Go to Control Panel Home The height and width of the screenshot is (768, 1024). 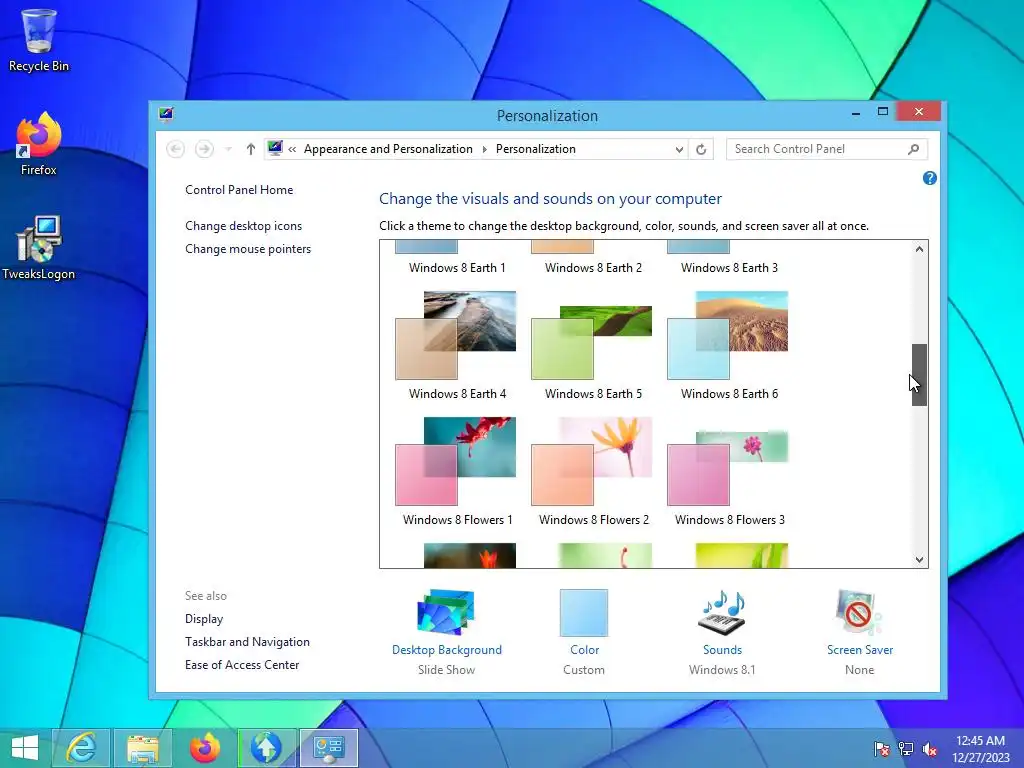[239, 190]
